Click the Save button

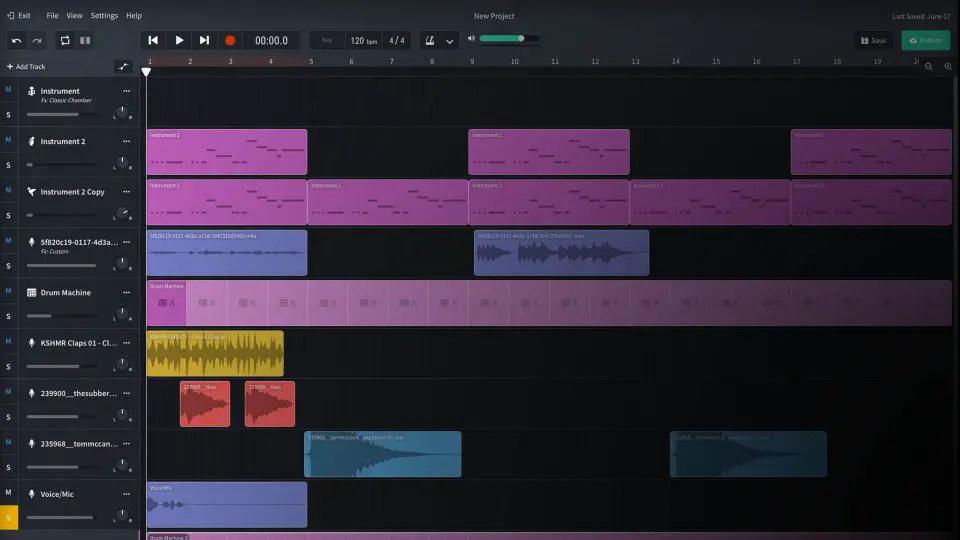coord(873,40)
